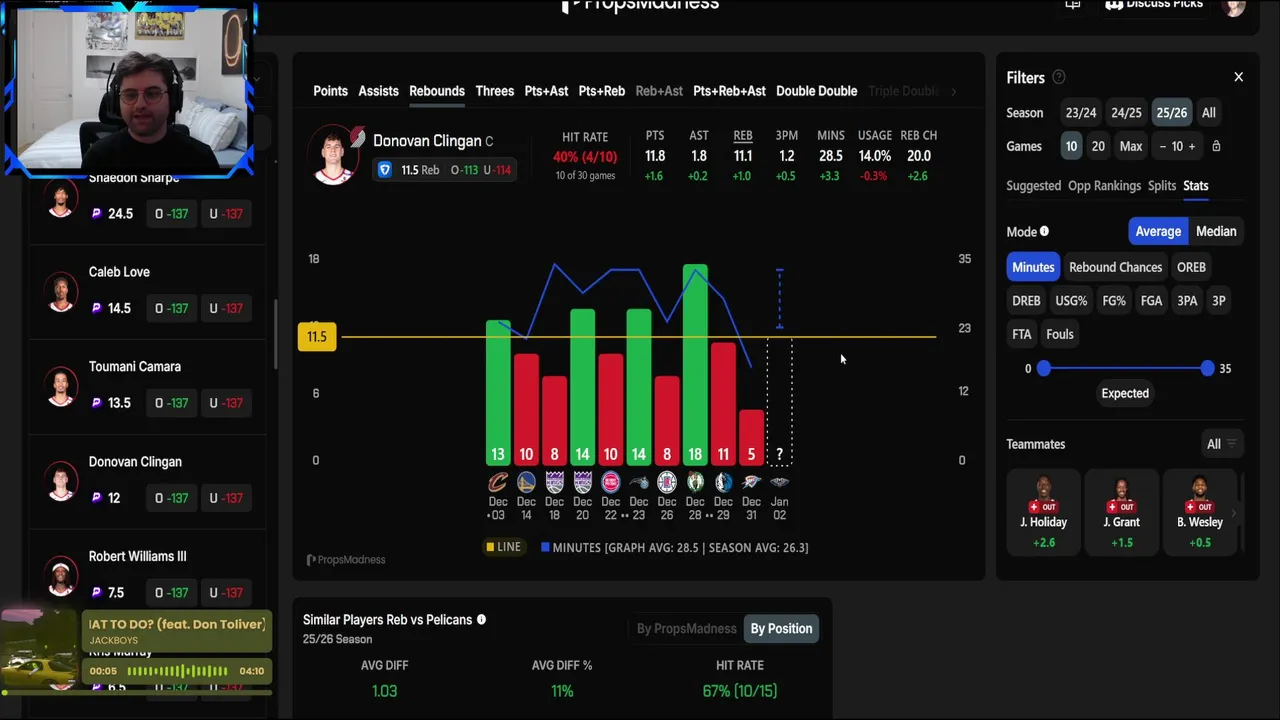
Task: Click the maximum handle of the range slider
Action: 1207,368
